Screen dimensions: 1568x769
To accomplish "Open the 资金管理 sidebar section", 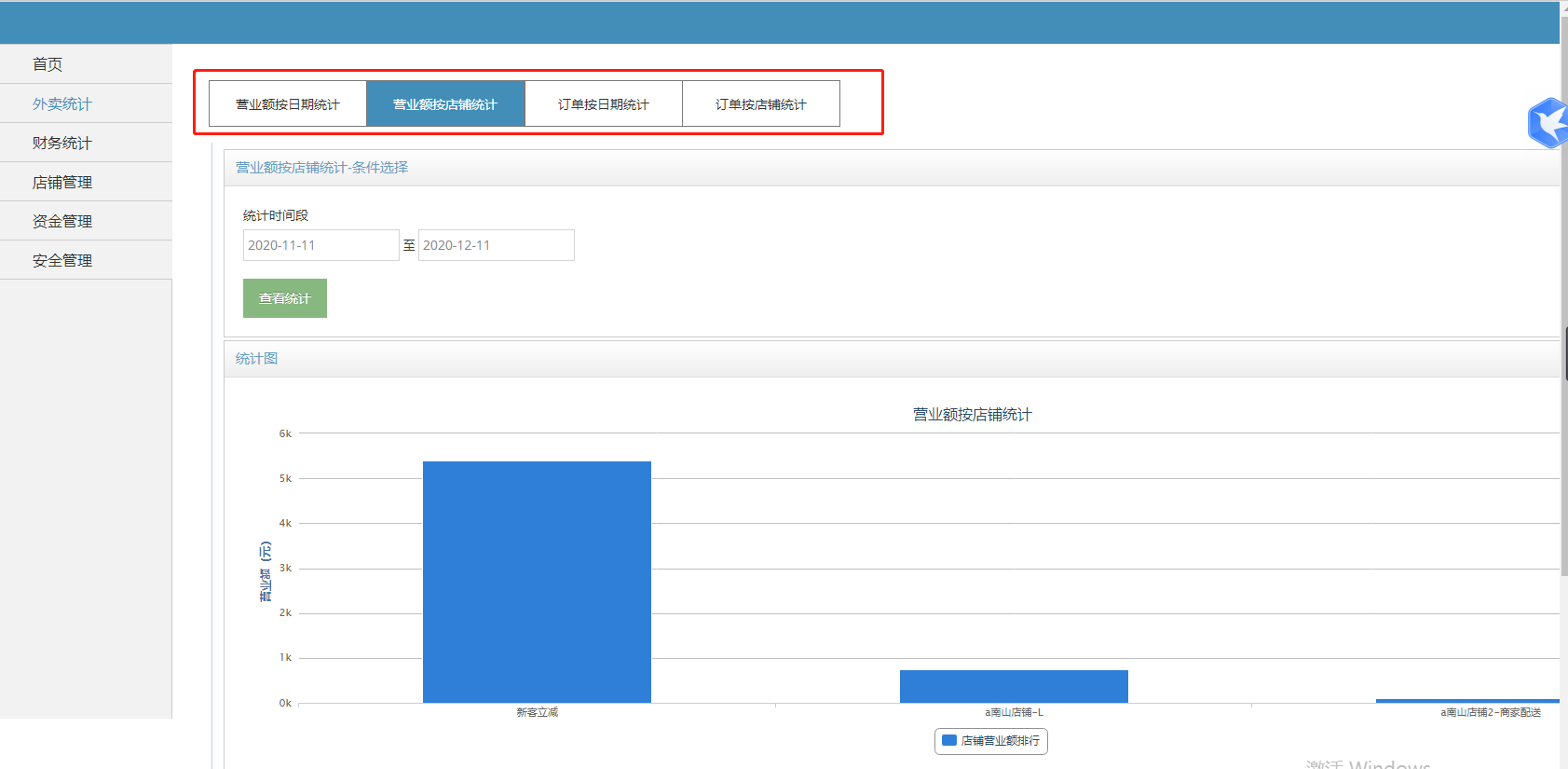I will 62,221.
